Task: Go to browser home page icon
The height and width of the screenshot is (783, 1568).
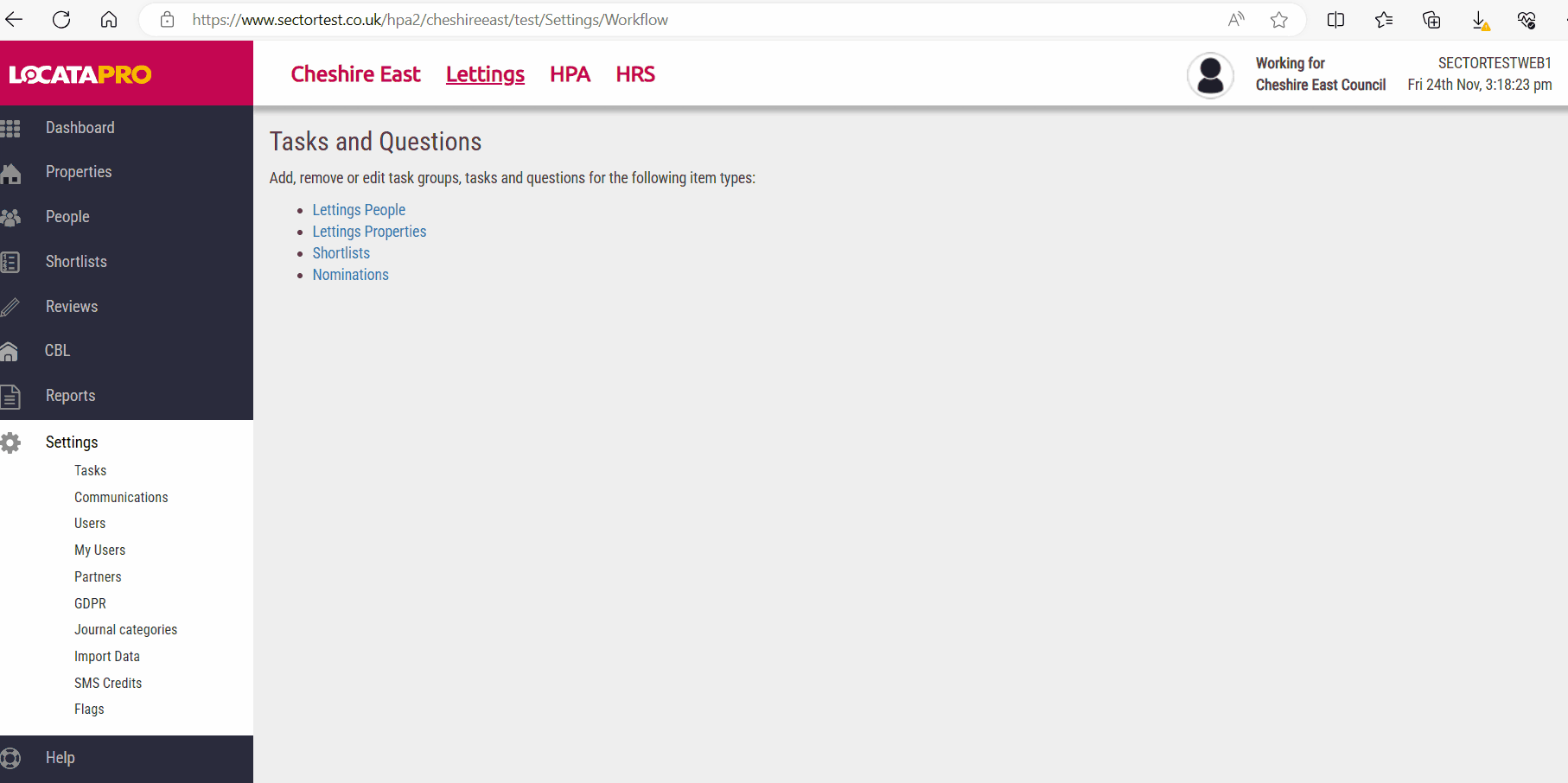Action: point(109,19)
